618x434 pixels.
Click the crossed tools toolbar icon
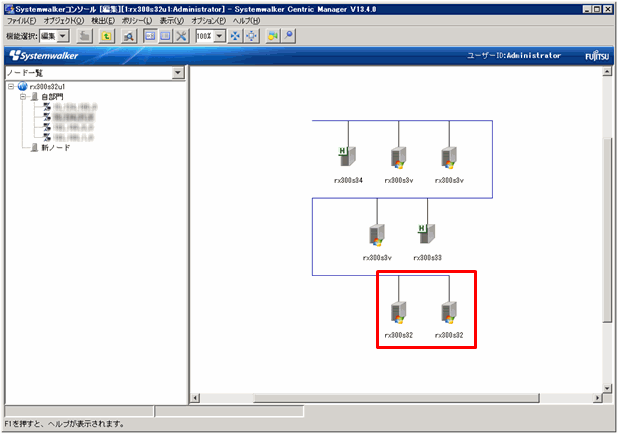coord(182,36)
